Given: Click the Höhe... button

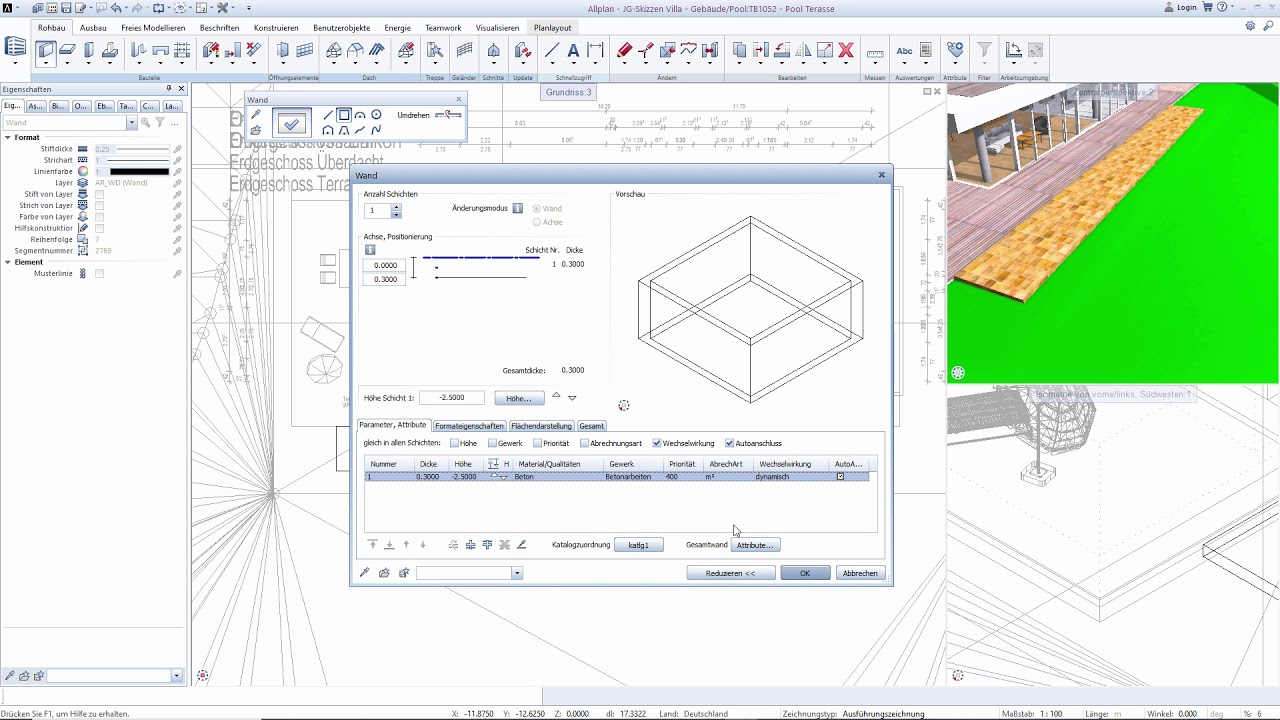Looking at the screenshot, I should pyautogui.click(x=519, y=398).
